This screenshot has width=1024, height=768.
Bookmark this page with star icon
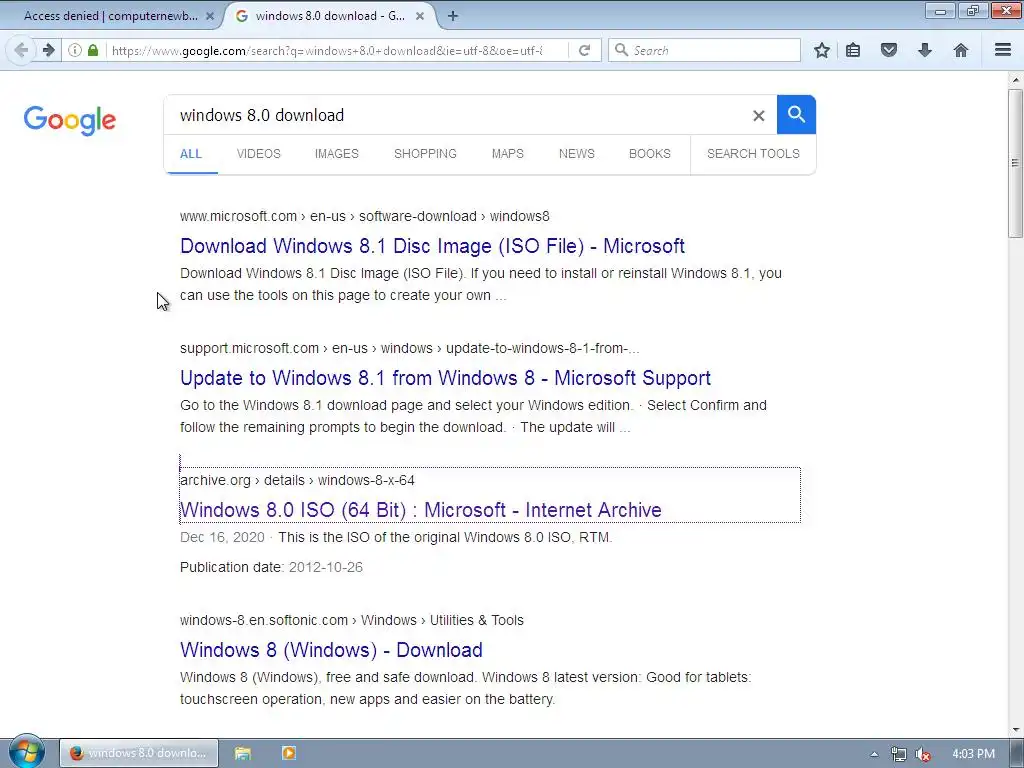pos(822,50)
